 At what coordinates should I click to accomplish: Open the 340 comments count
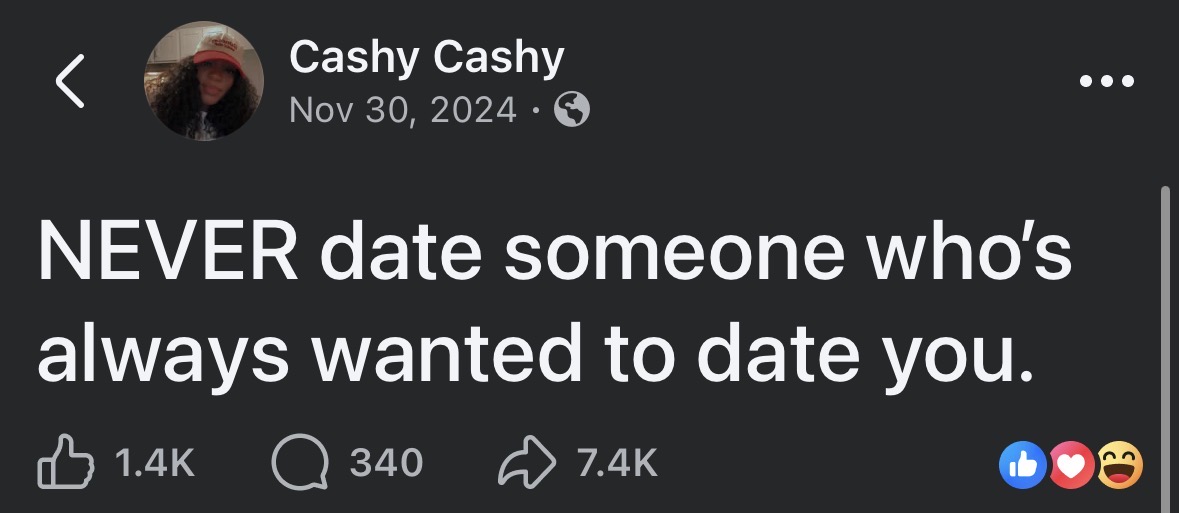click(386, 462)
